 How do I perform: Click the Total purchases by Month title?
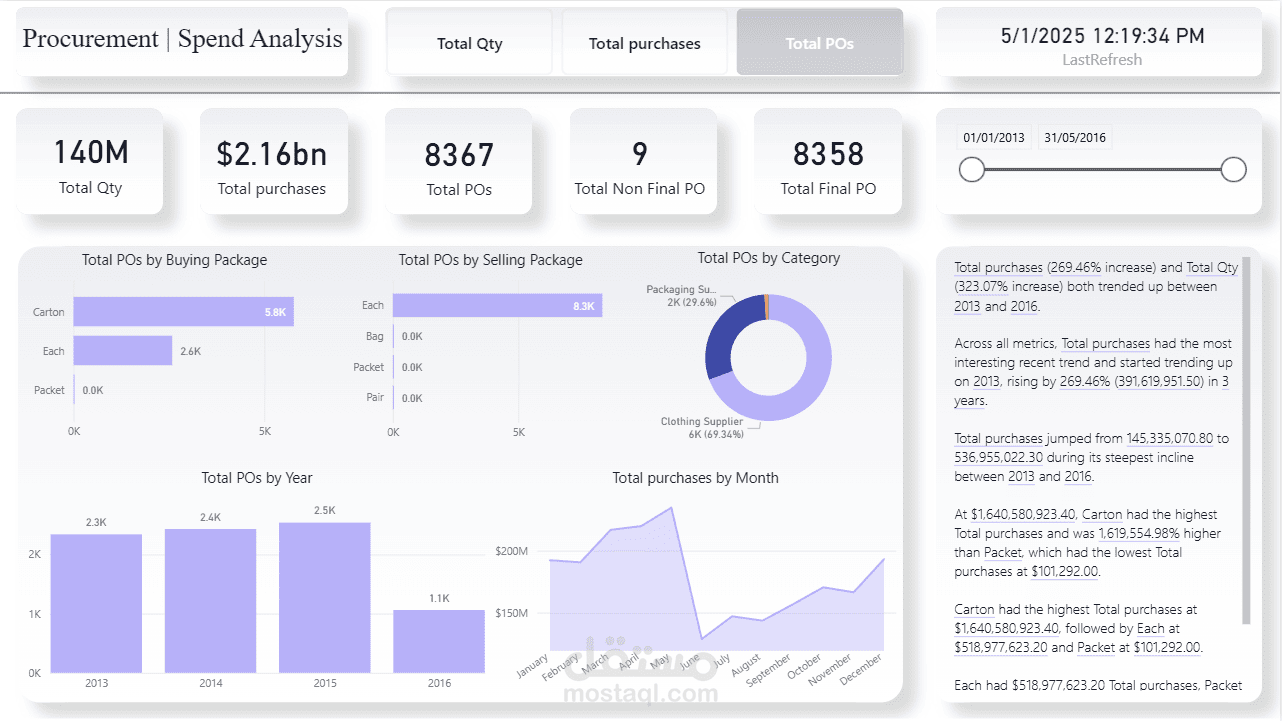pyautogui.click(x=695, y=478)
